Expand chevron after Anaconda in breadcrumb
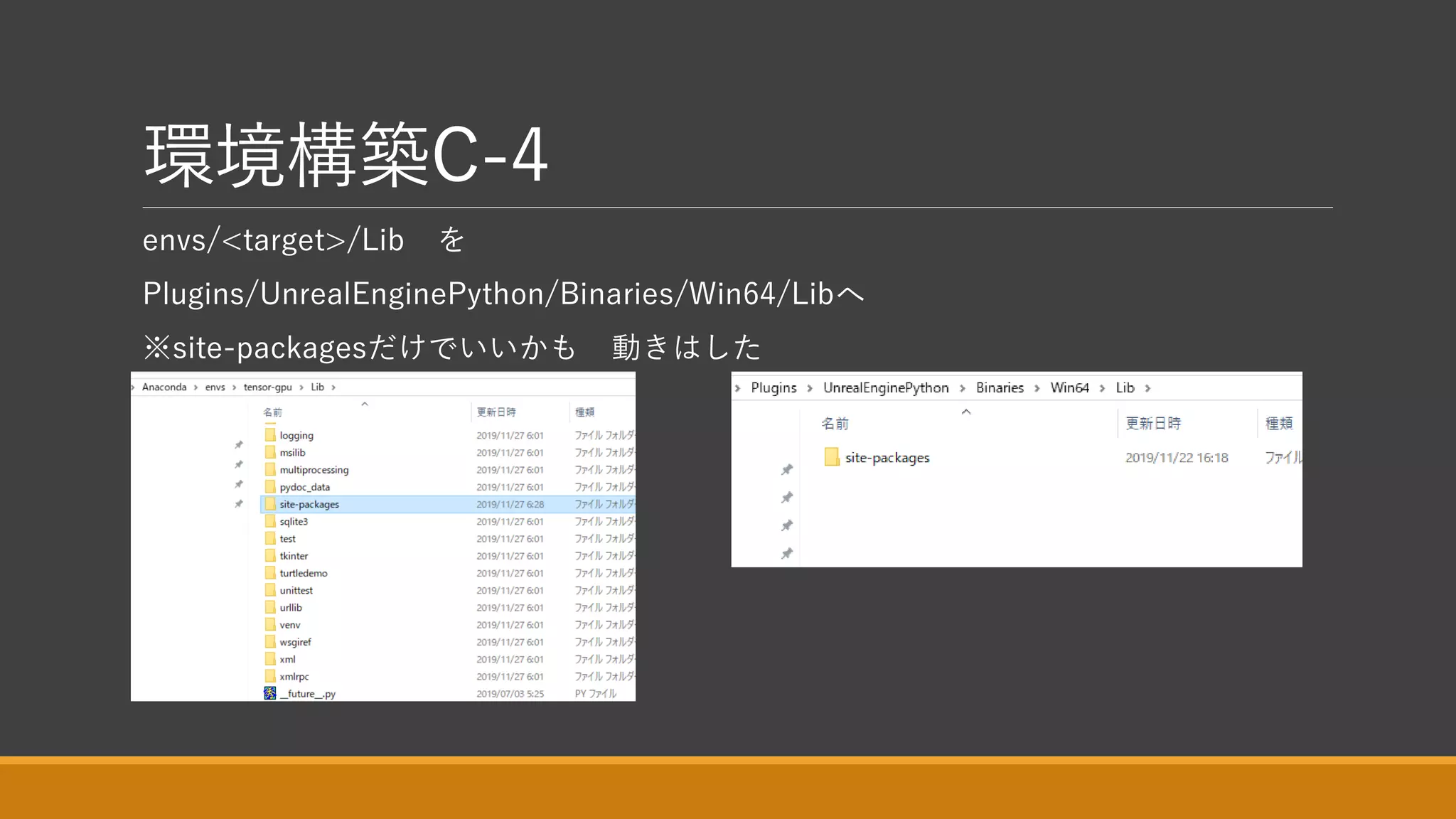This screenshot has width=1456, height=819. pyautogui.click(x=196, y=387)
